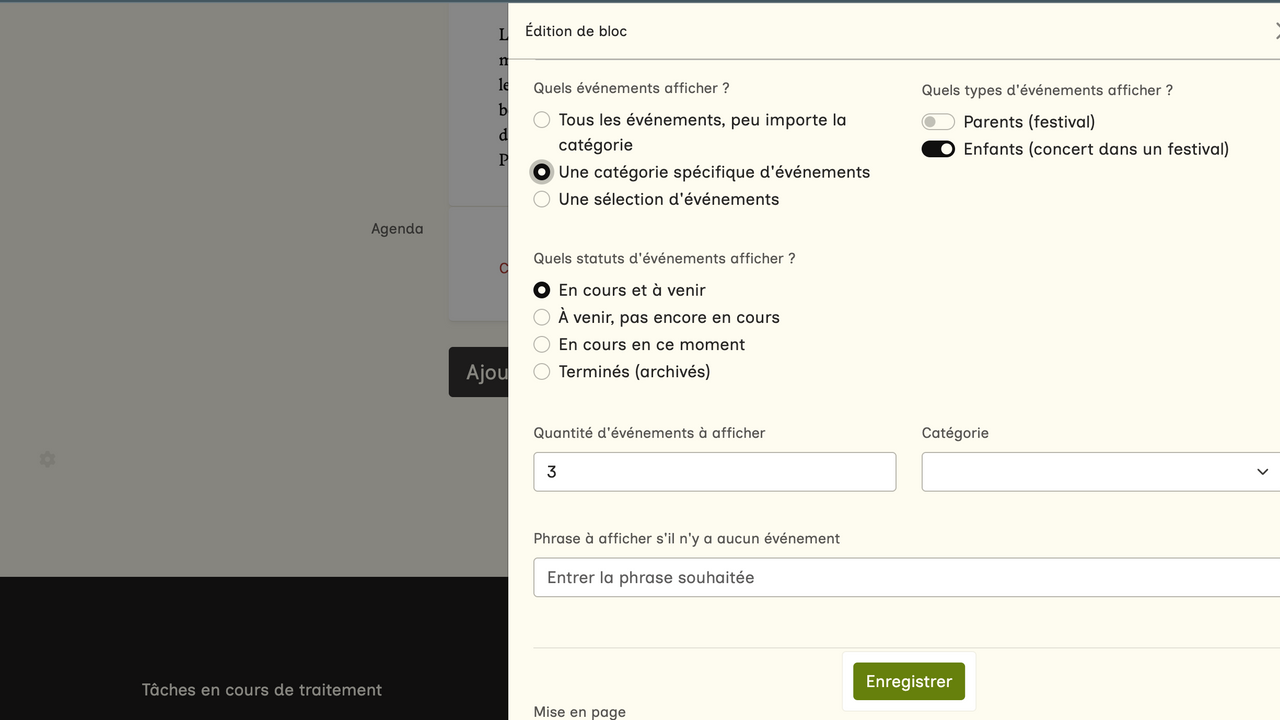Click the 'Mise en page' section heading
The width and height of the screenshot is (1280, 720).
click(x=580, y=712)
